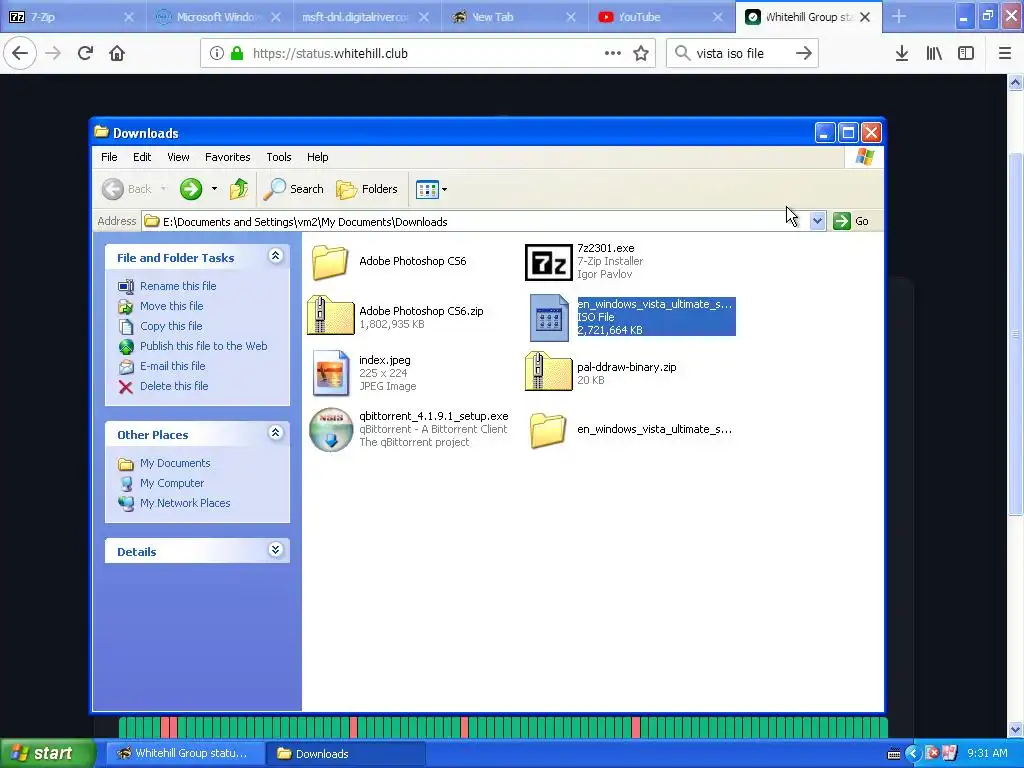Select the 7z2301.exe installer icon

[x=549, y=263]
